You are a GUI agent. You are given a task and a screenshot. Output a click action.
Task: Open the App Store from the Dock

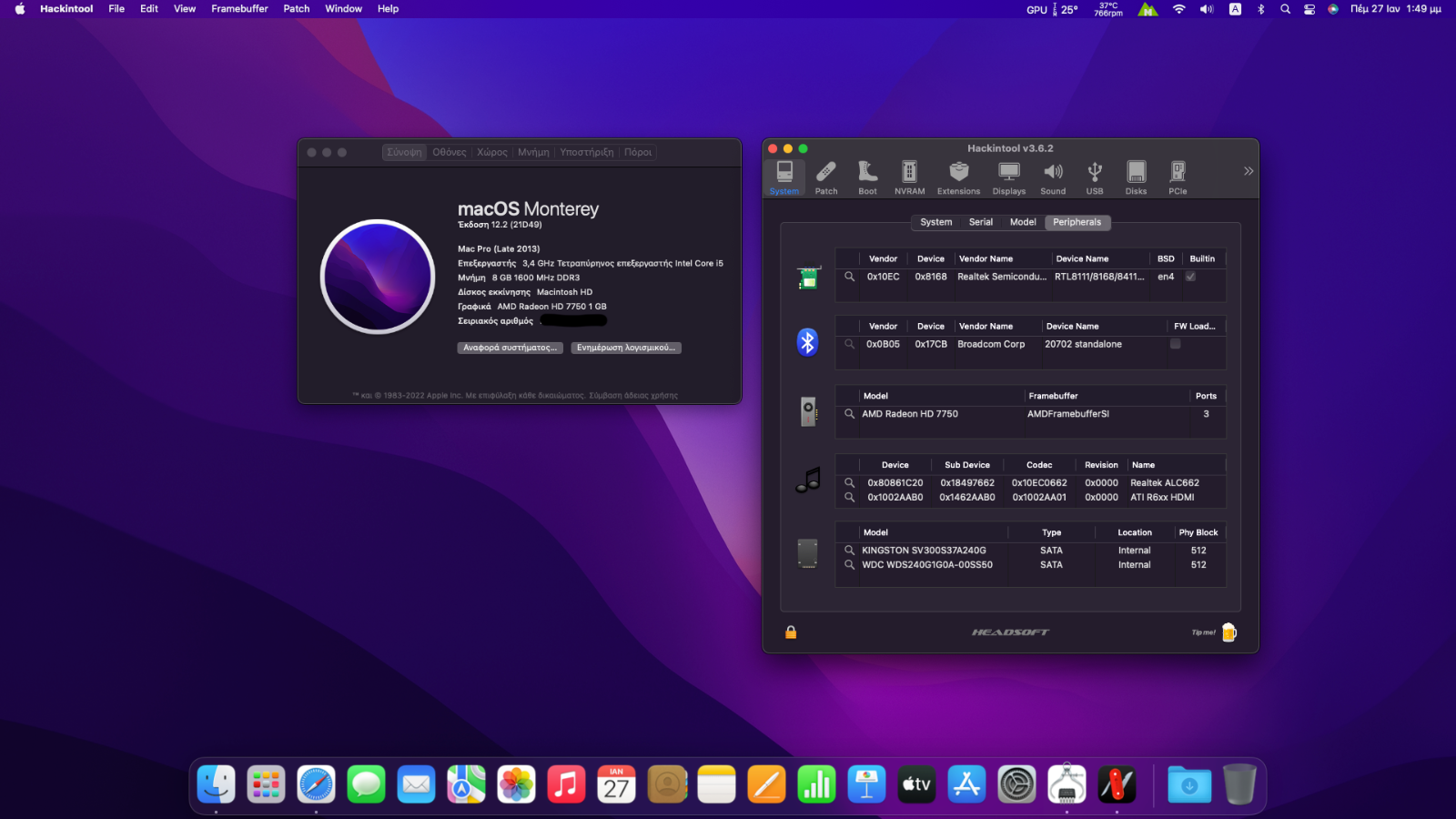tap(966, 784)
